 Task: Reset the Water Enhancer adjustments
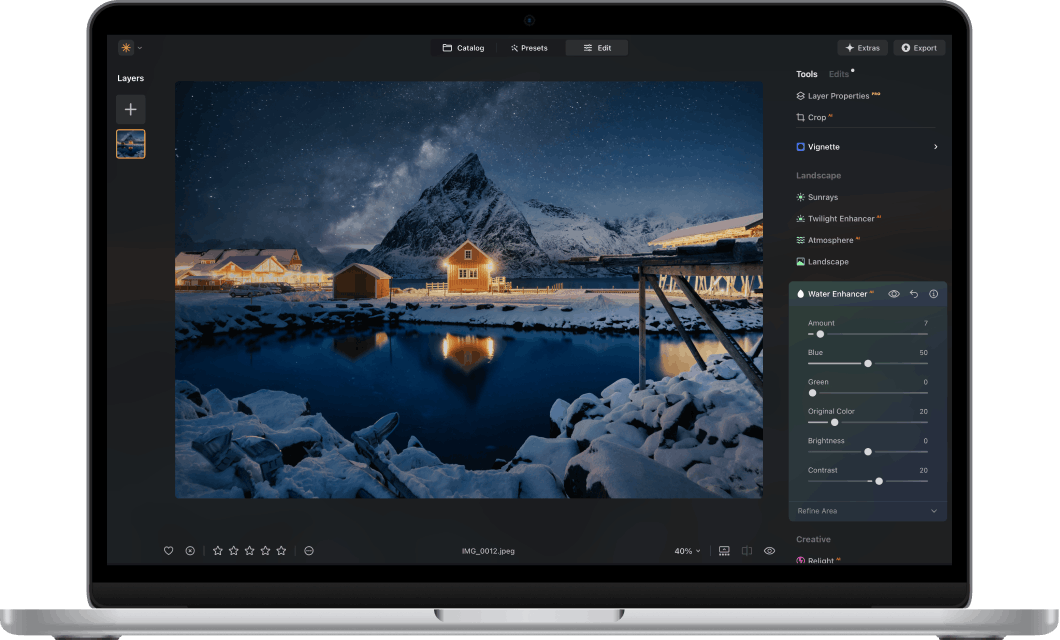coord(913,294)
